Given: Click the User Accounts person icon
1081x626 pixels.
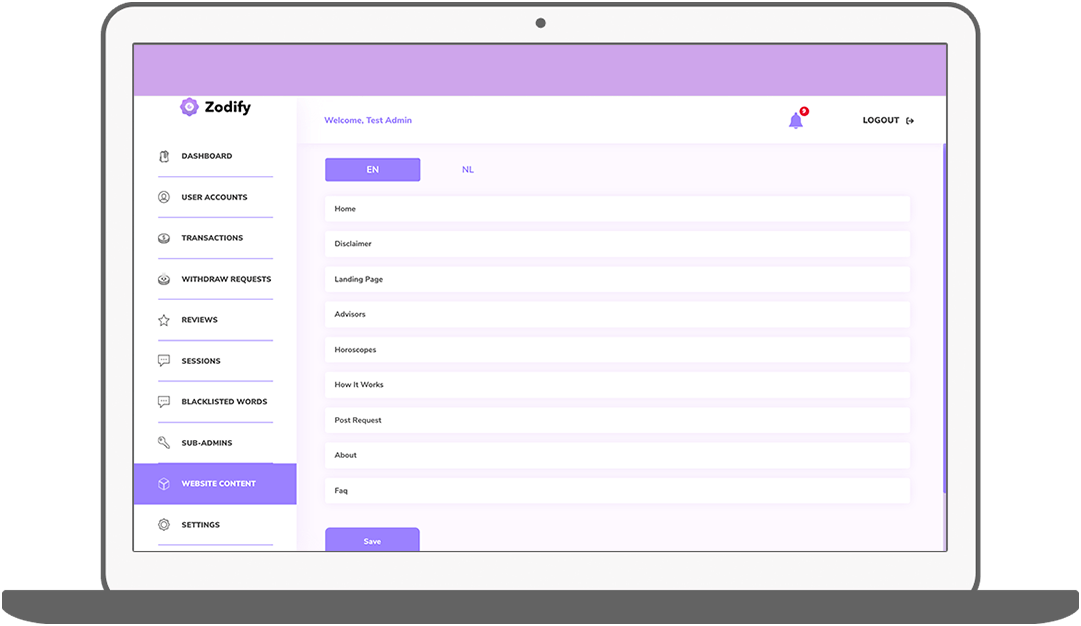Looking at the screenshot, I should pos(164,197).
